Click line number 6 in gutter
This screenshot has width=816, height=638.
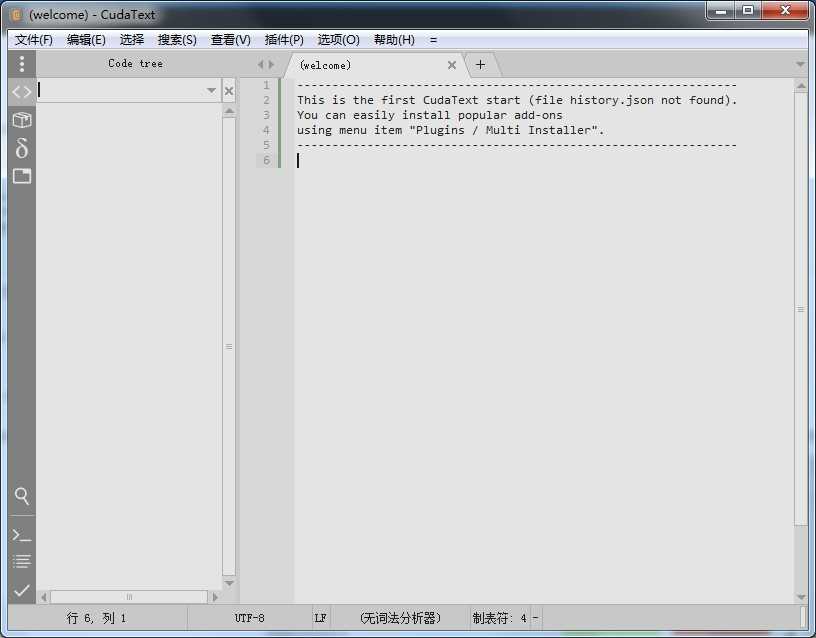point(266,160)
